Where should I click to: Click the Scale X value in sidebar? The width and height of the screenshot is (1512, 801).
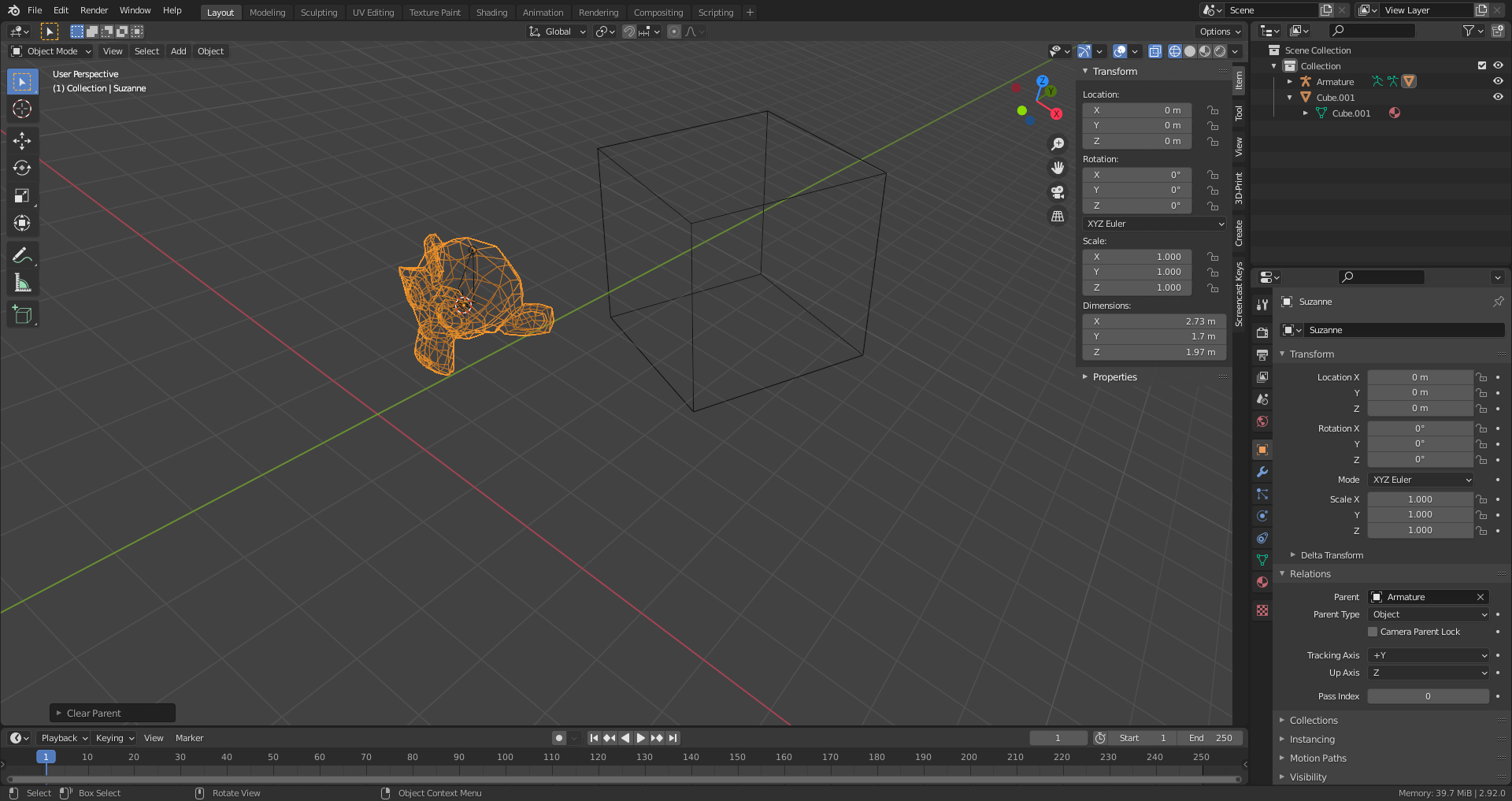1137,257
